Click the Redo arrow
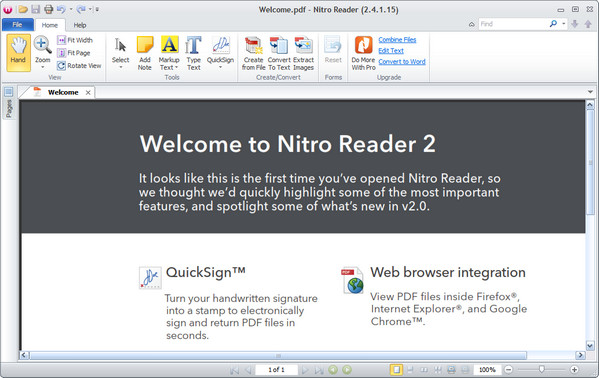 coord(81,9)
